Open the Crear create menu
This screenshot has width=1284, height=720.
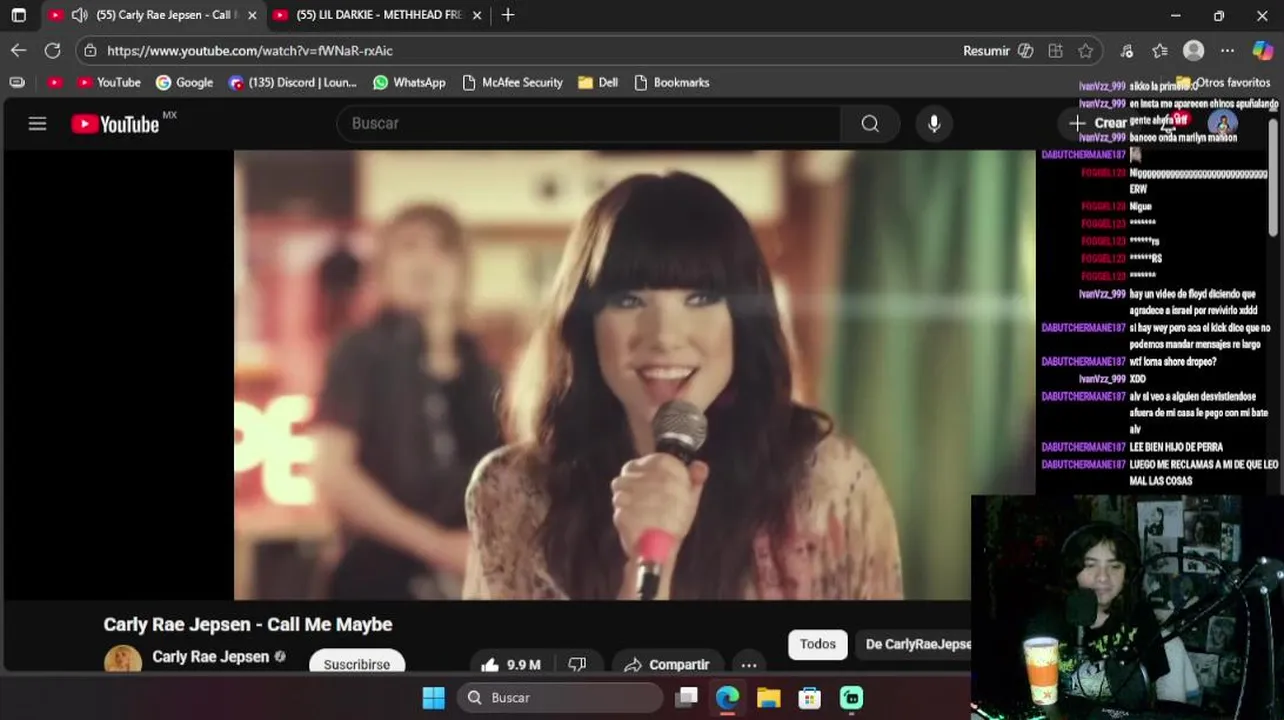point(1098,123)
